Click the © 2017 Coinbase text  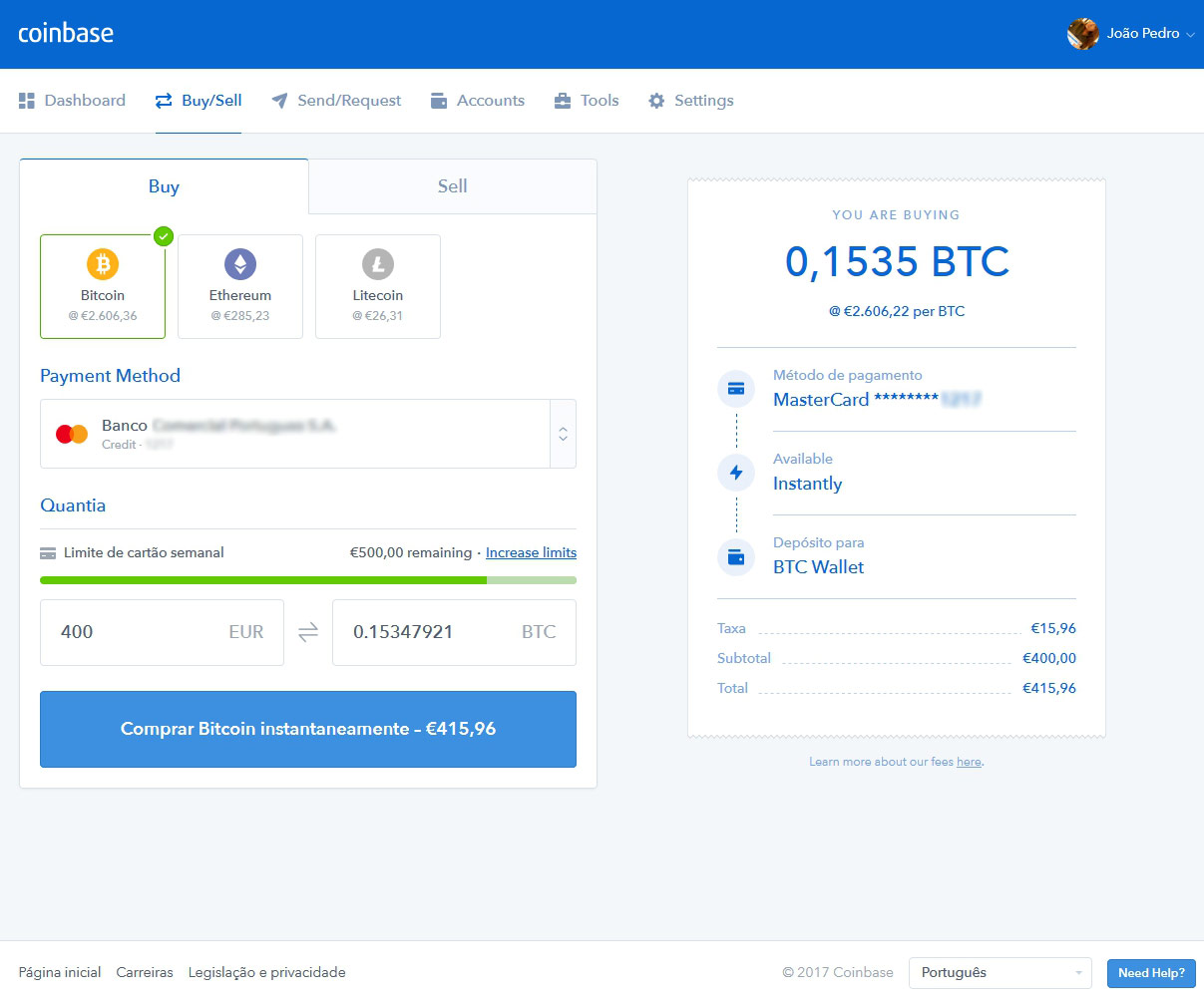tap(838, 972)
